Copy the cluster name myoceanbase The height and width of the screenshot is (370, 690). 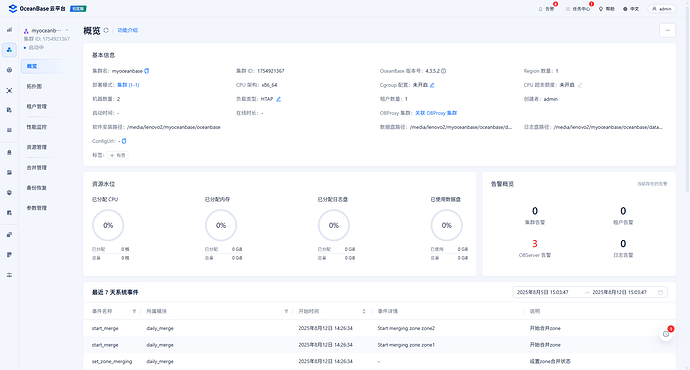(147, 71)
